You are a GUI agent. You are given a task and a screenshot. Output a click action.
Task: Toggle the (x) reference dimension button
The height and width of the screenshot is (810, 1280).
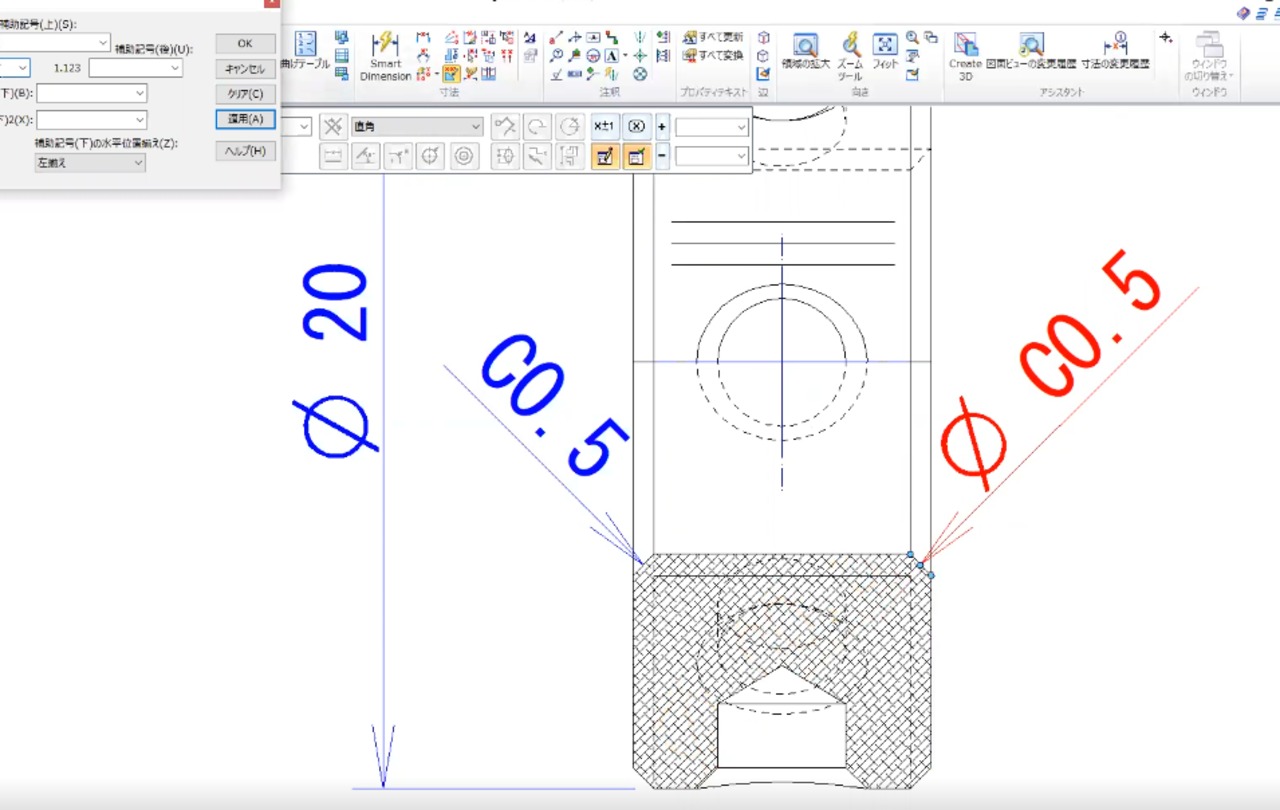[637, 127]
